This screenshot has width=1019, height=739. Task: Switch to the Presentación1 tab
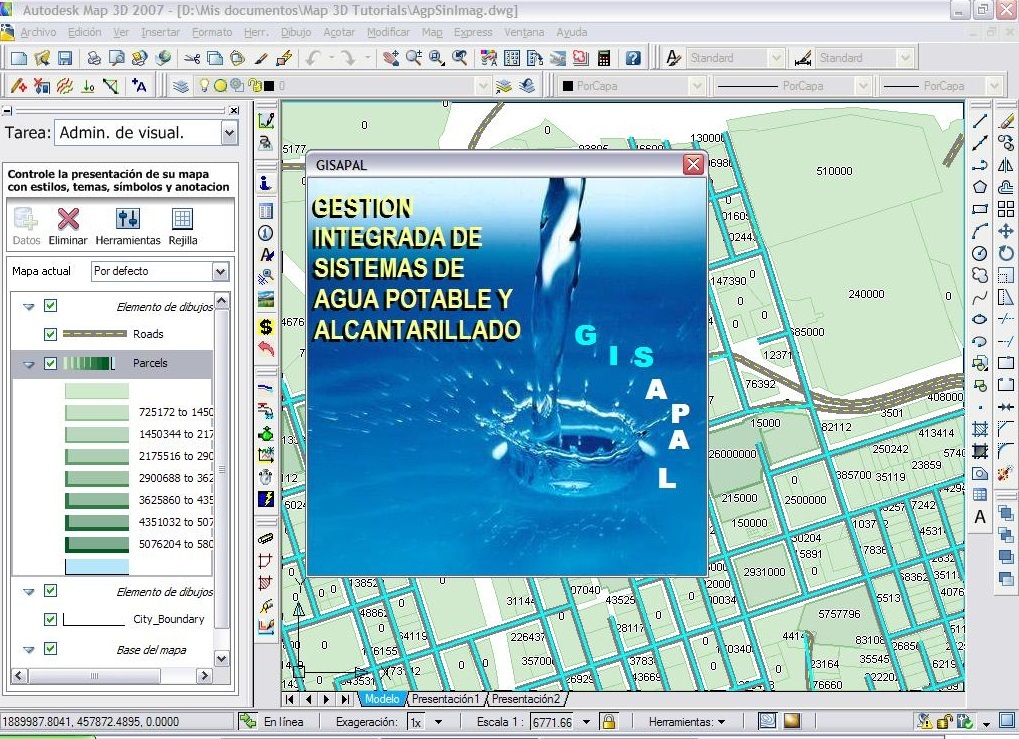tap(446, 699)
